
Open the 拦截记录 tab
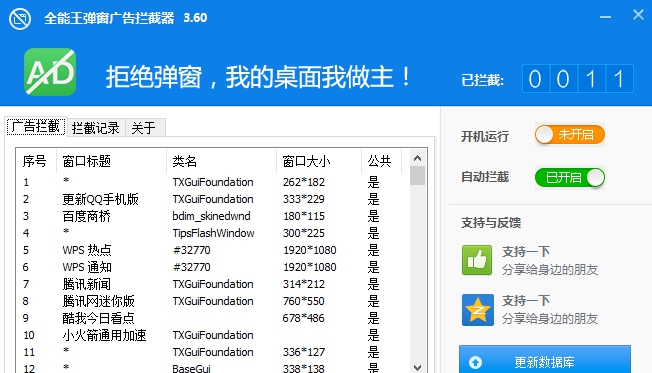click(96, 128)
